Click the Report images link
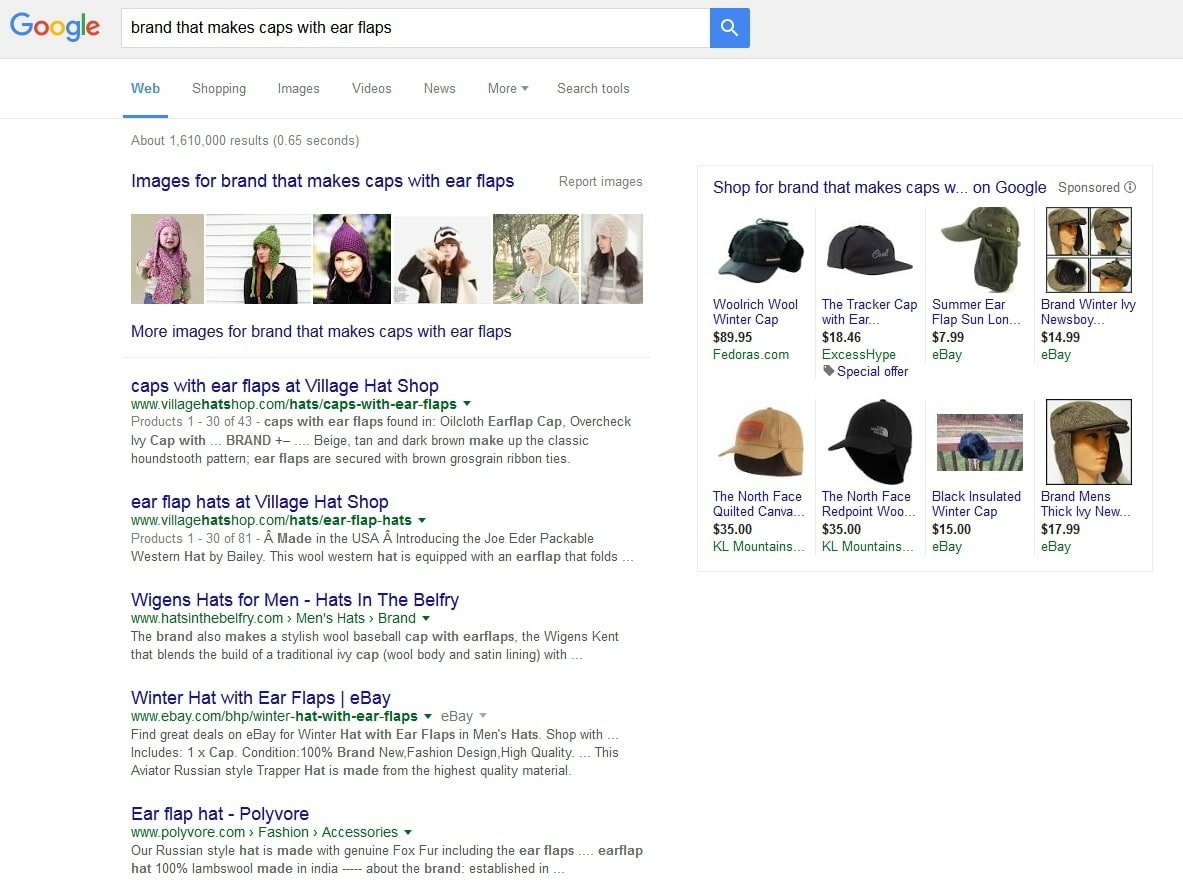Screen dimensions: 1183x884 601,182
